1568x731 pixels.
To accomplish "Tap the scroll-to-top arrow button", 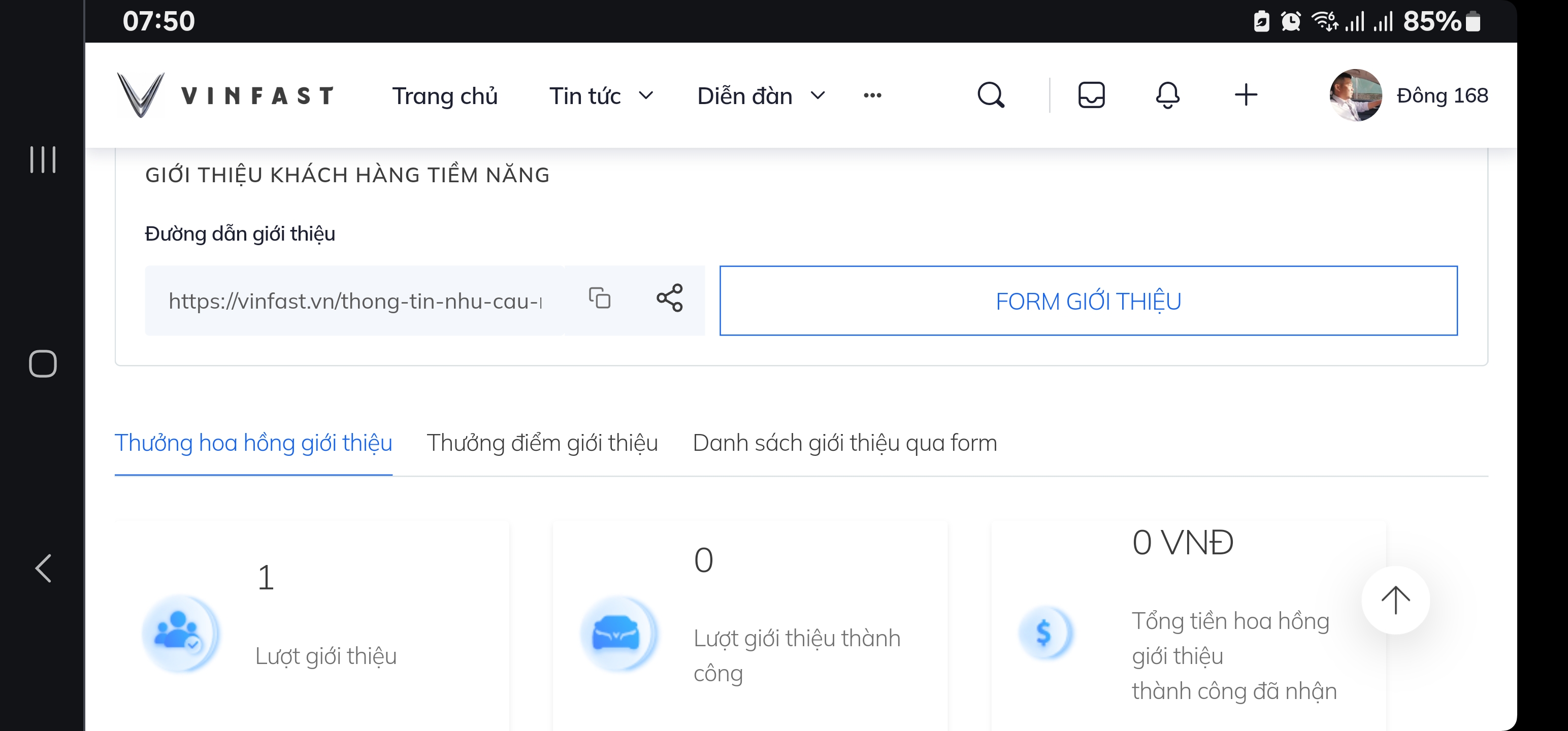I will click(x=1395, y=600).
